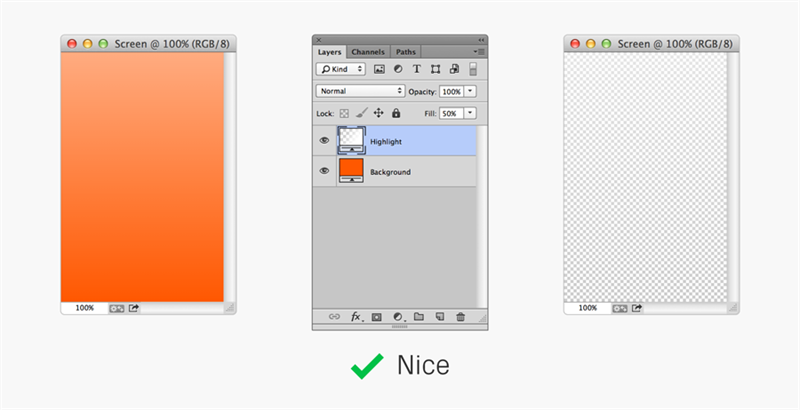Screen dimensions: 800x410
Task: Toggle the layer filtering switch
Action: (x=473, y=69)
